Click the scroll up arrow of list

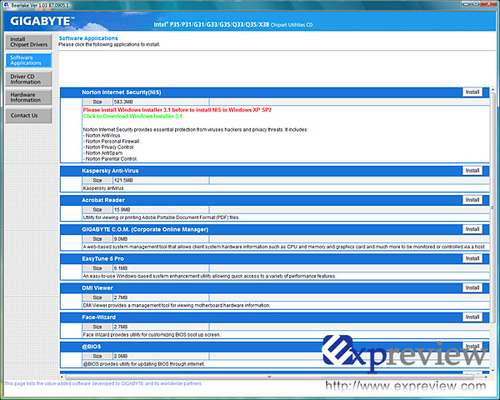coord(492,90)
